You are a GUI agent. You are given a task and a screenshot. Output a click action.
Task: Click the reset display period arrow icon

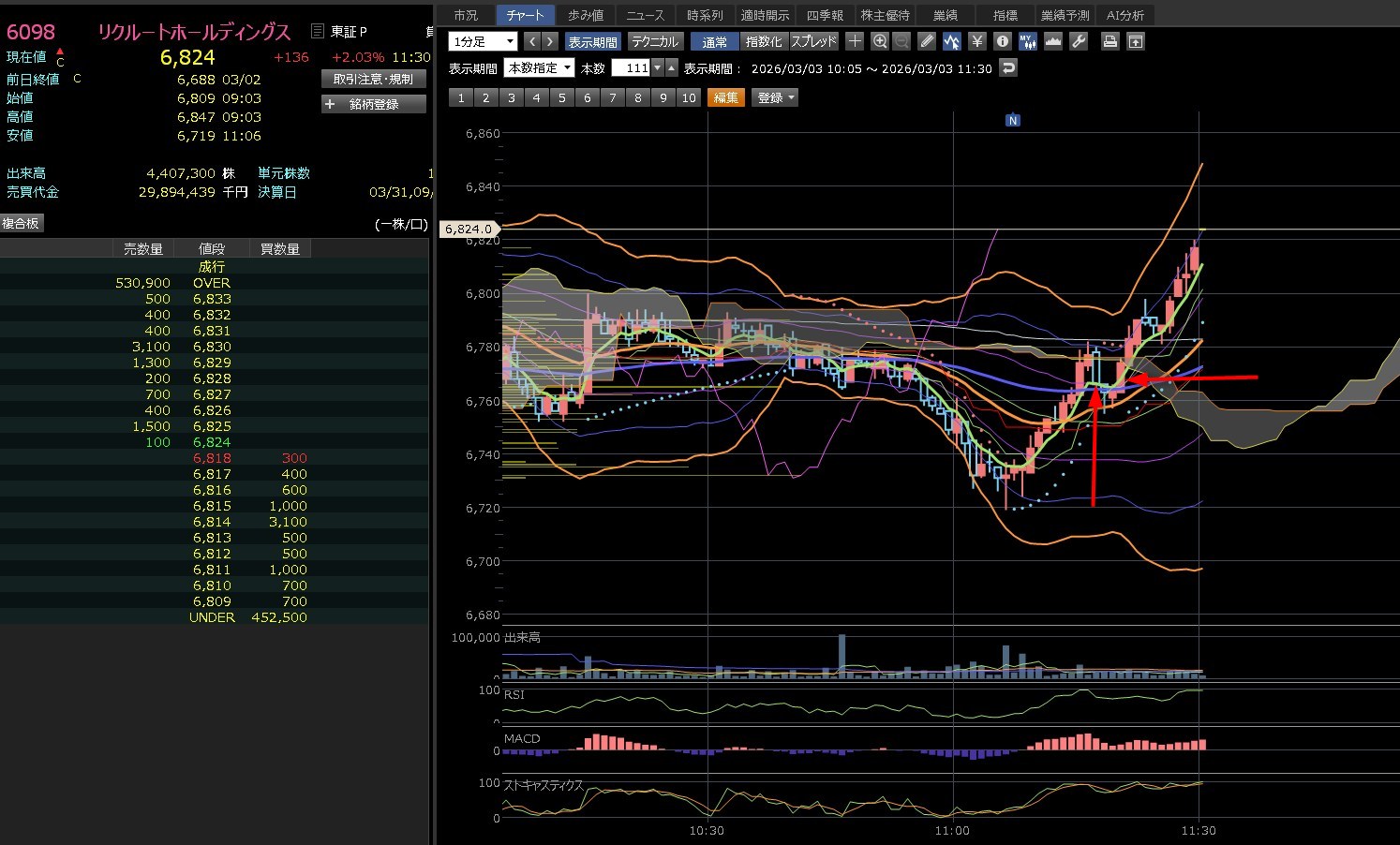(1008, 68)
